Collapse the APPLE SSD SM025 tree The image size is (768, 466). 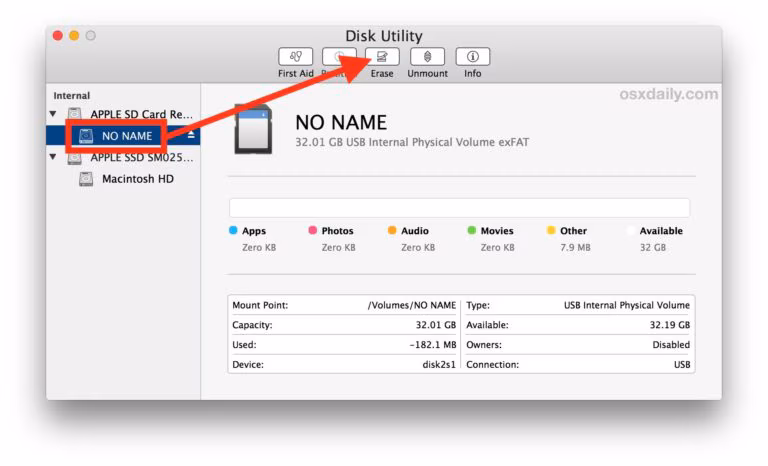pos(53,157)
